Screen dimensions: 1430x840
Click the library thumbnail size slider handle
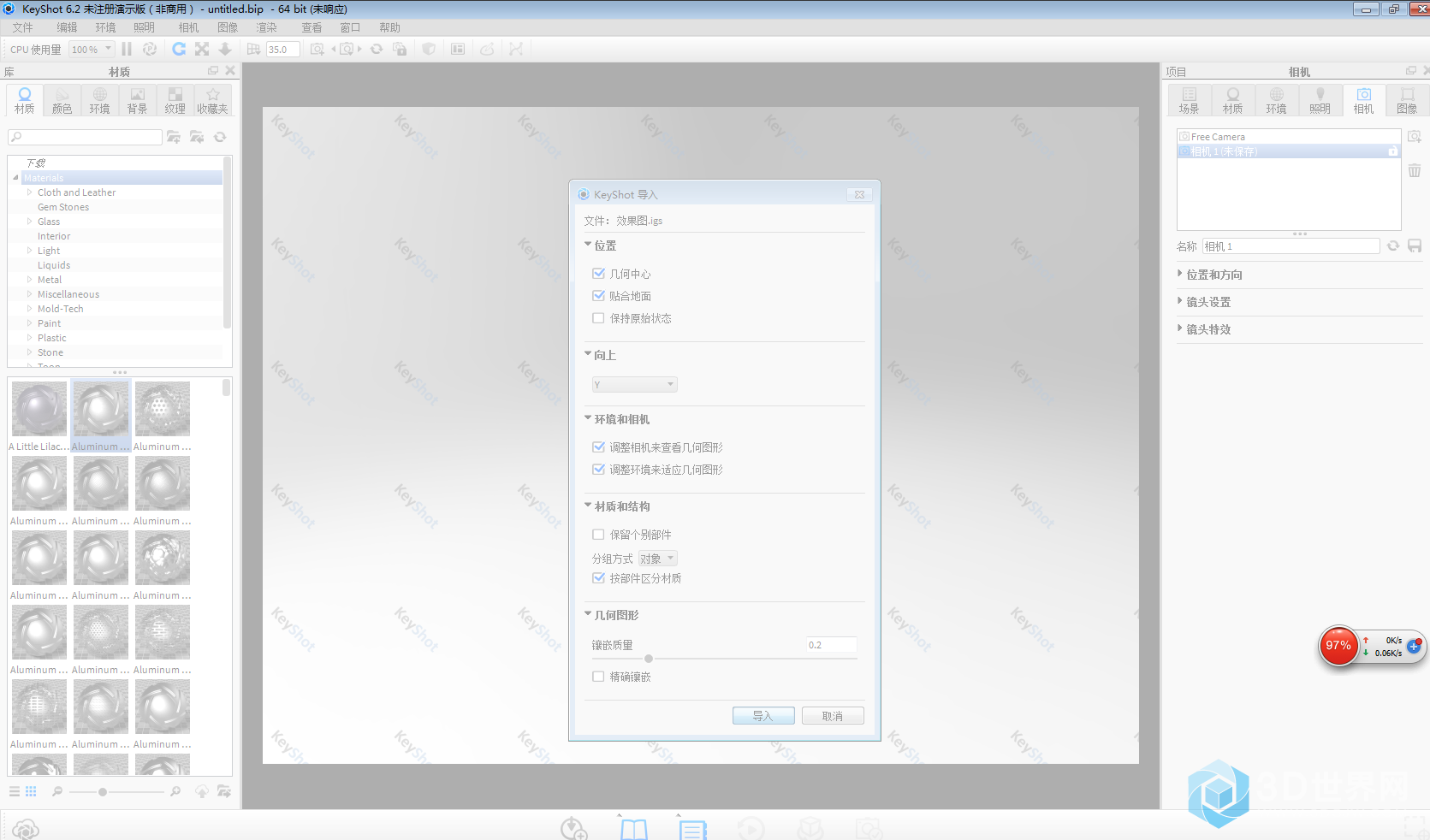pos(103,792)
